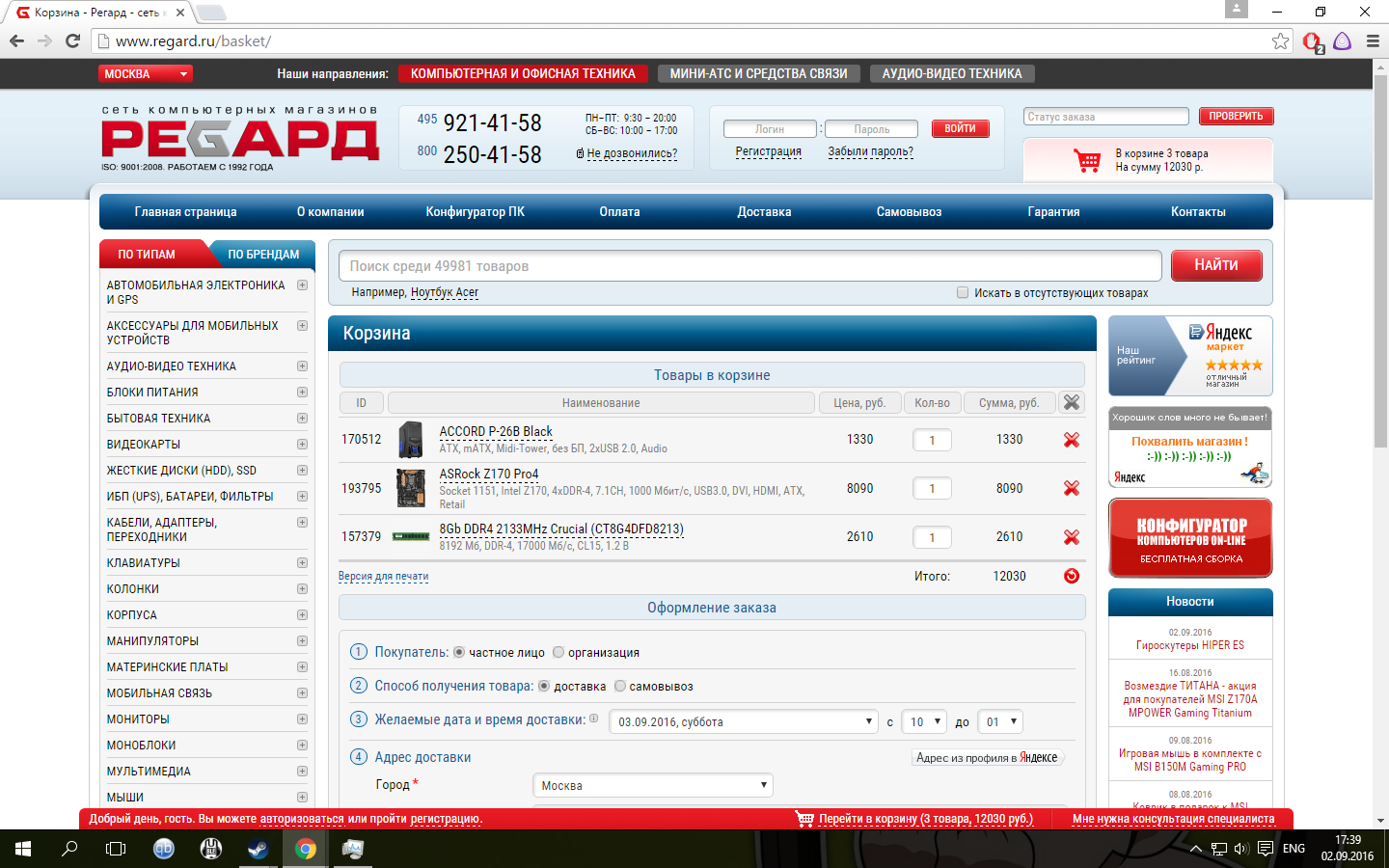The image size is (1389, 868).
Task: Open Гироскутеры HIPER ES news
Action: tap(1190, 646)
